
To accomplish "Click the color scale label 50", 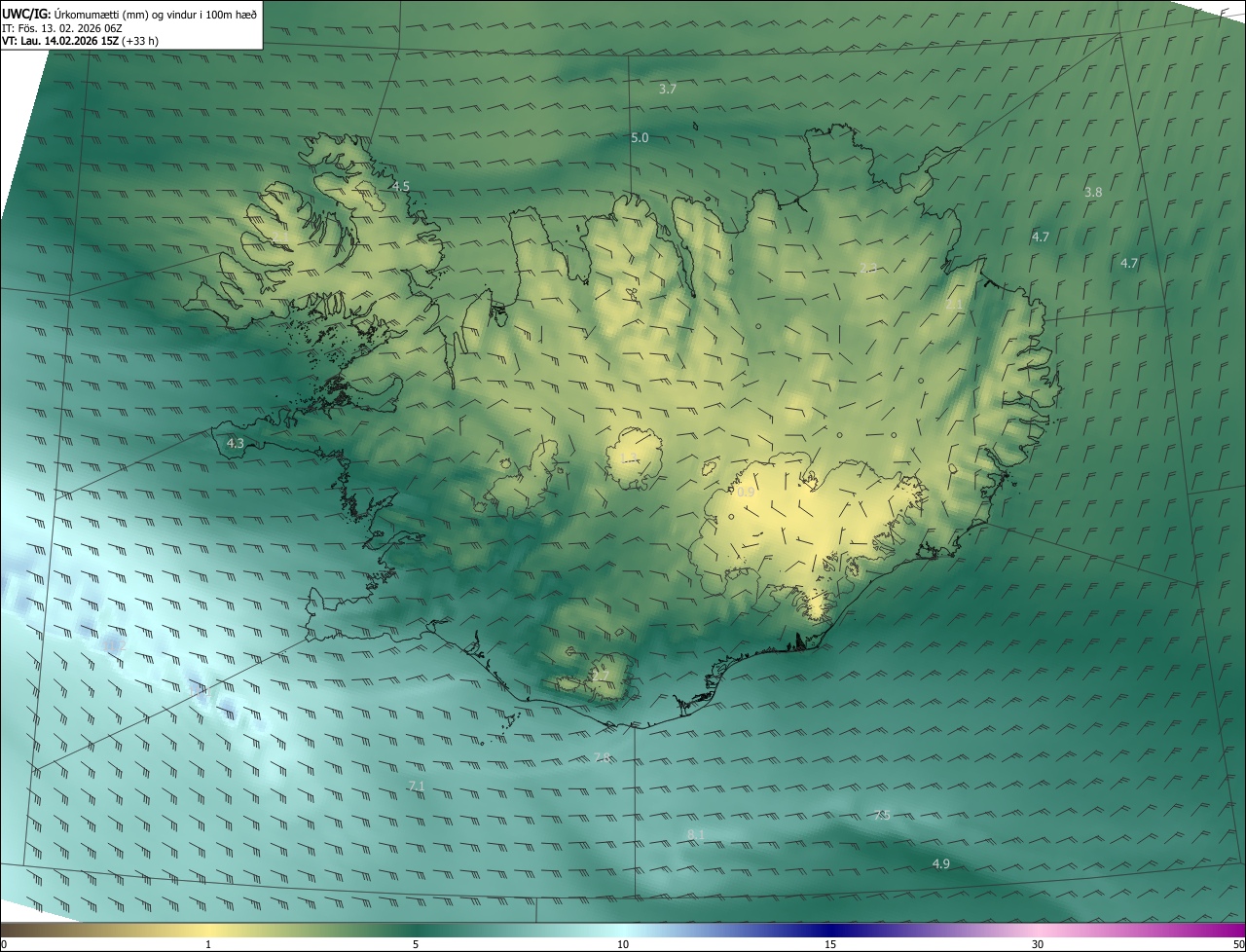I will [1238, 944].
